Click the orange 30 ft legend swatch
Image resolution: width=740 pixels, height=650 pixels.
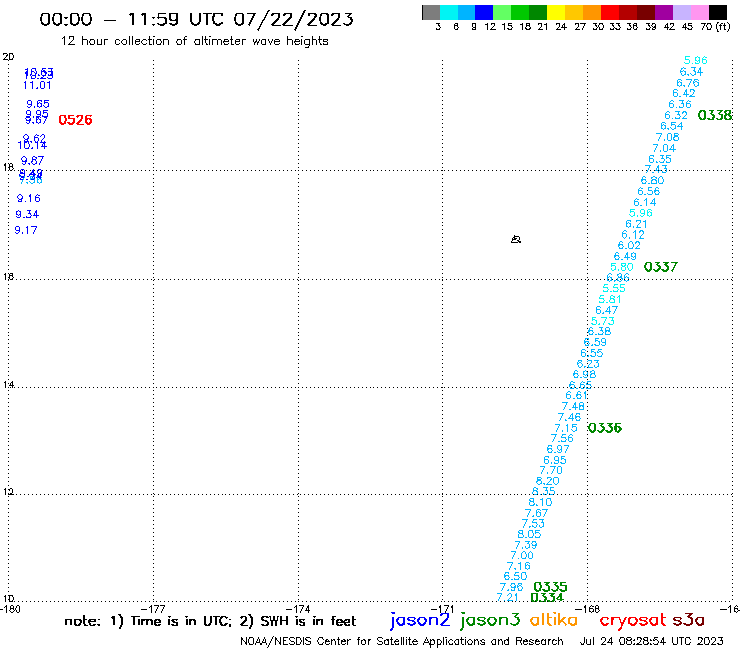point(592,12)
